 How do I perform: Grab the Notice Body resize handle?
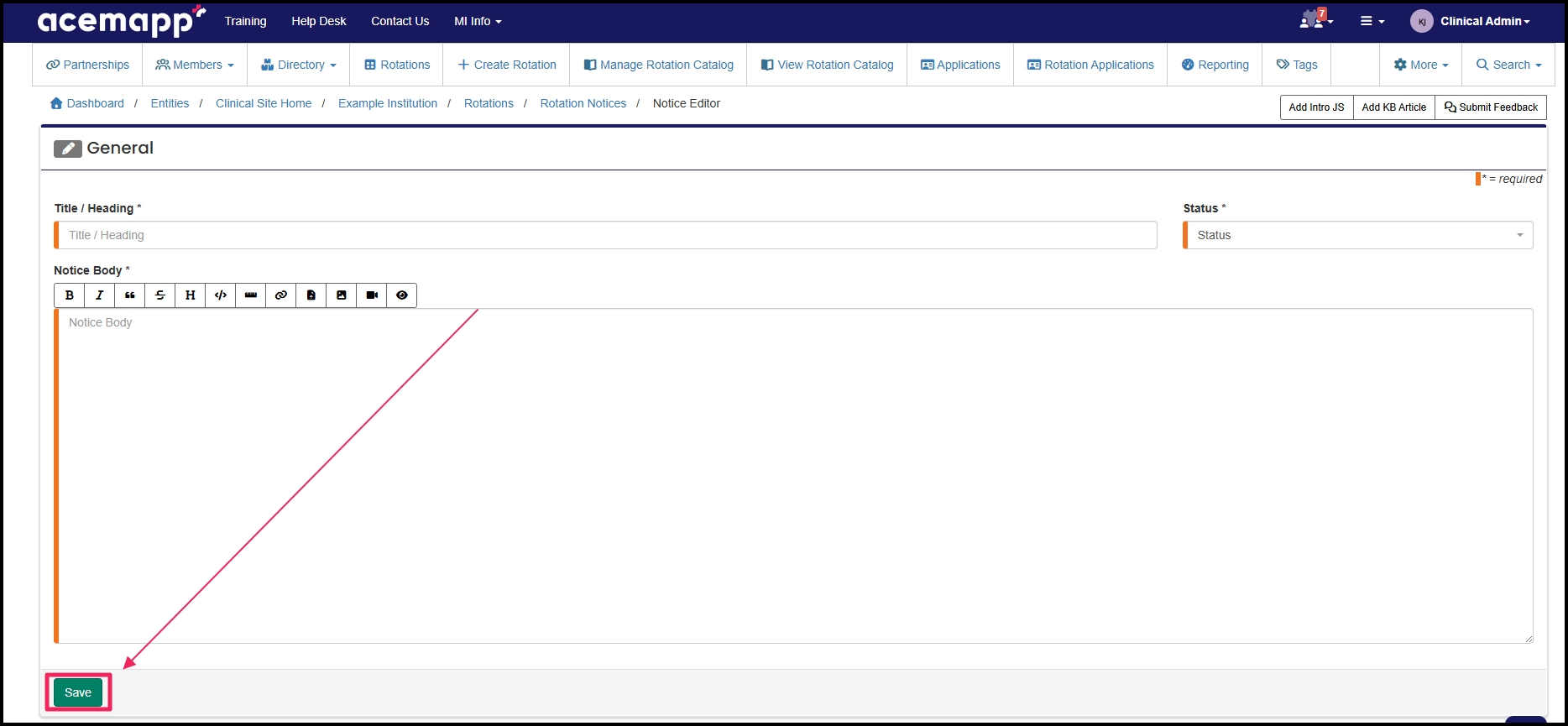pos(1528,638)
